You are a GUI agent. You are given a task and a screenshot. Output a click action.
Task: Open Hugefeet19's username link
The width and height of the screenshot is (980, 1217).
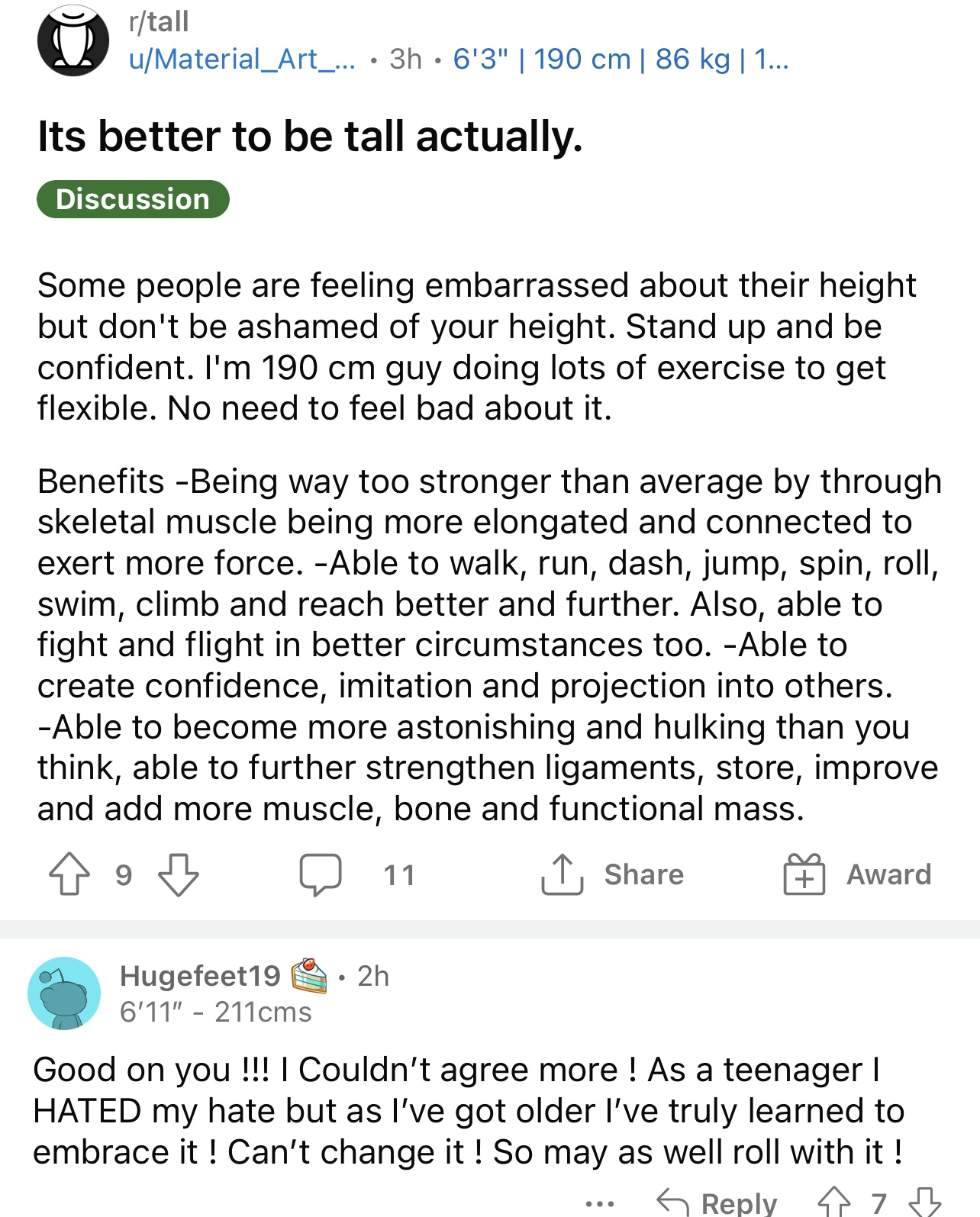click(x=201, y=976)
